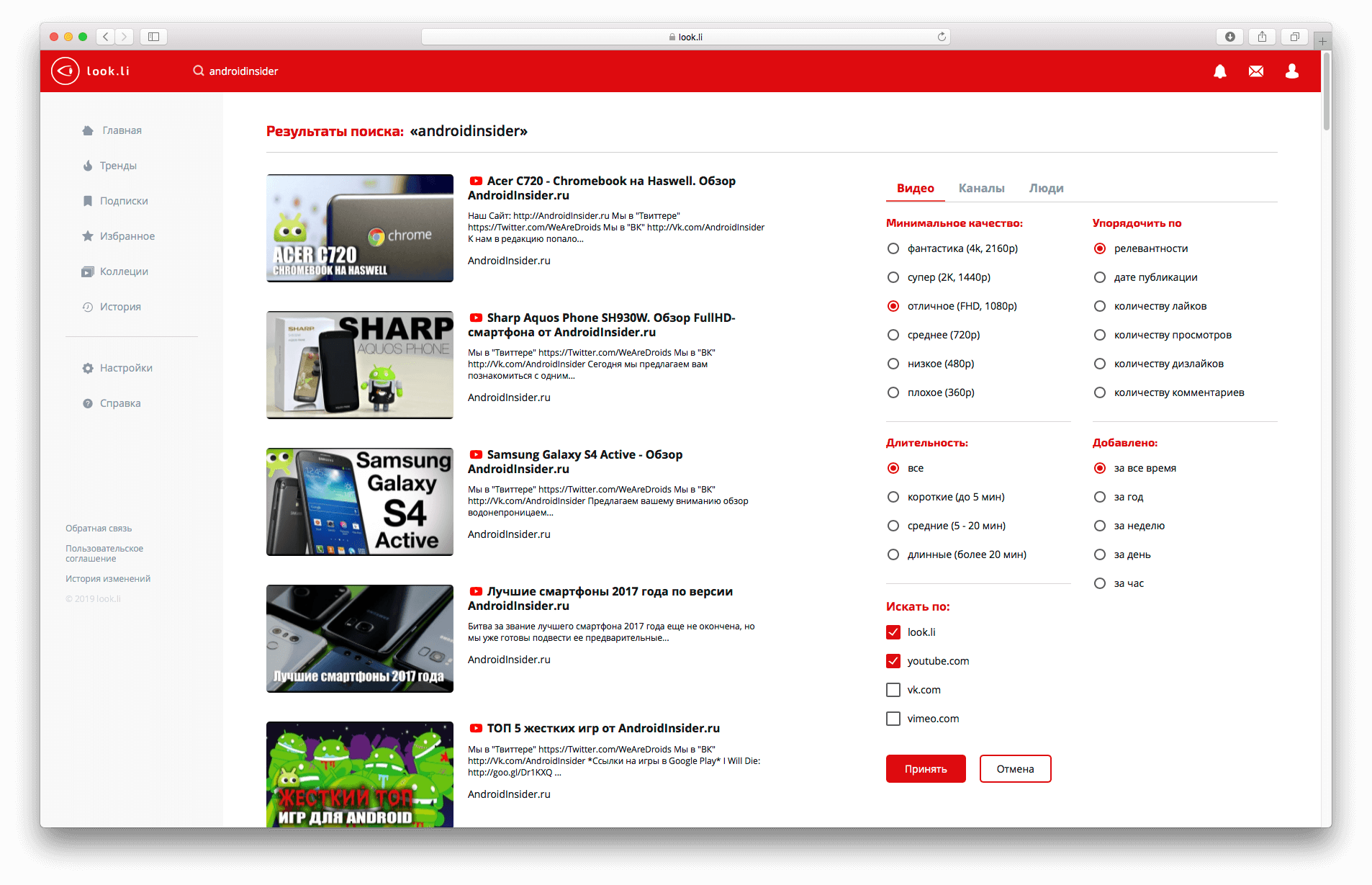Open the user profile icon
This screenshot has height=885, width=1372.
[x=1292, y=71]
